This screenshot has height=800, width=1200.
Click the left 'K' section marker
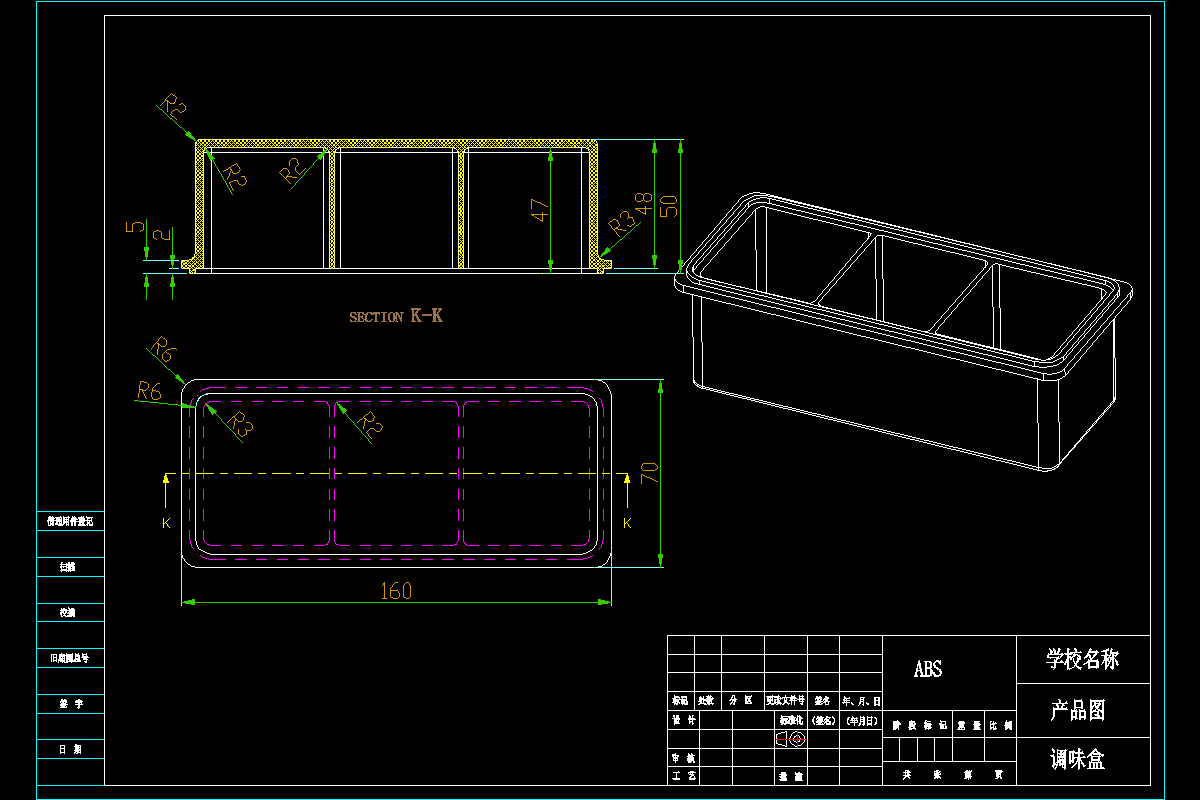pos(166,523)
